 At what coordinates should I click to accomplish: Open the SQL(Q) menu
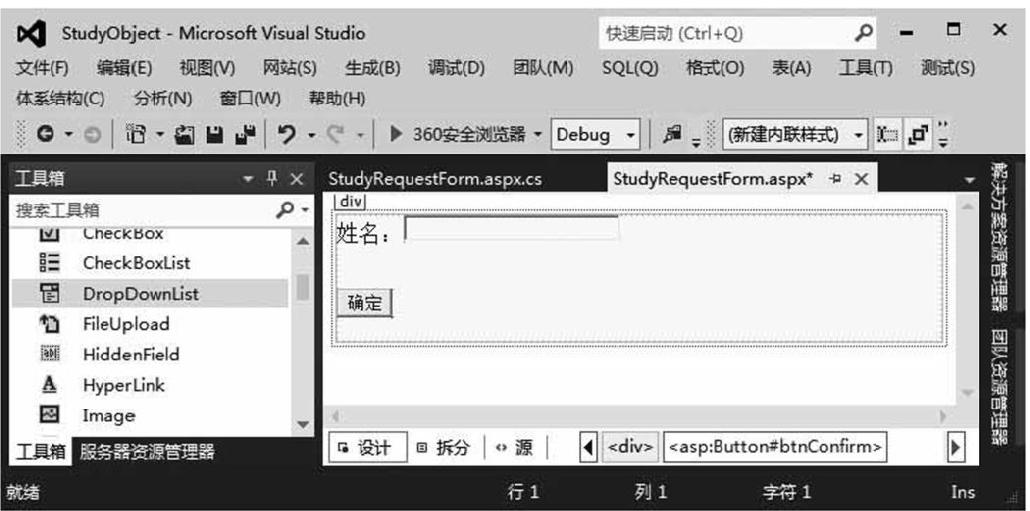pyautogui.click(x=630, y=68)
